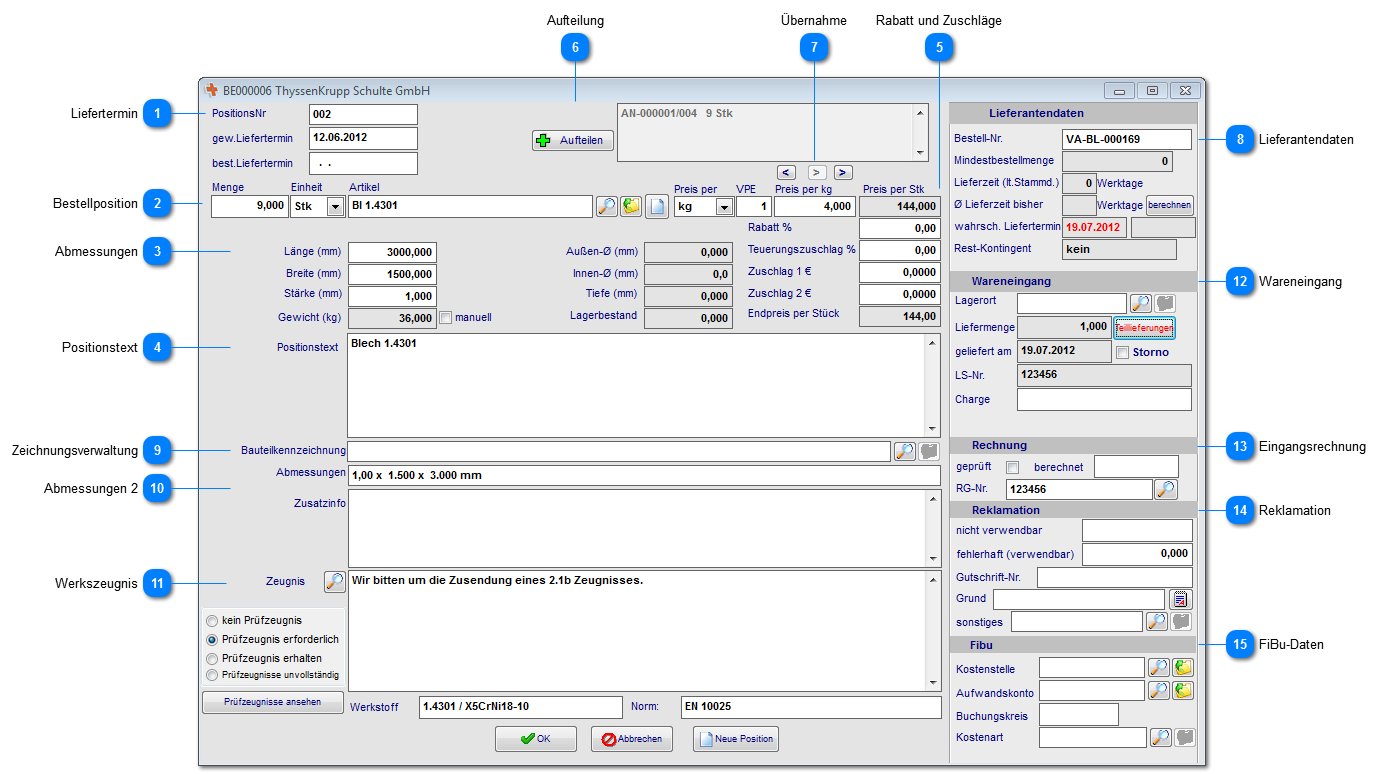Click document icon next to Artikel field
This screenshot has width=1382, height=774.
[656, 207]
